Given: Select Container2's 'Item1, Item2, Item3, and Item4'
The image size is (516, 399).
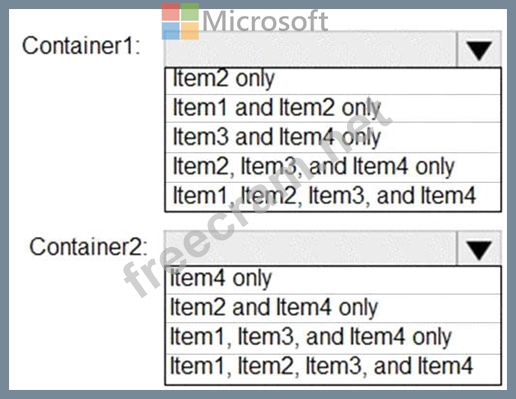Looking at the screenshot, I should click(x=333, y=369).
